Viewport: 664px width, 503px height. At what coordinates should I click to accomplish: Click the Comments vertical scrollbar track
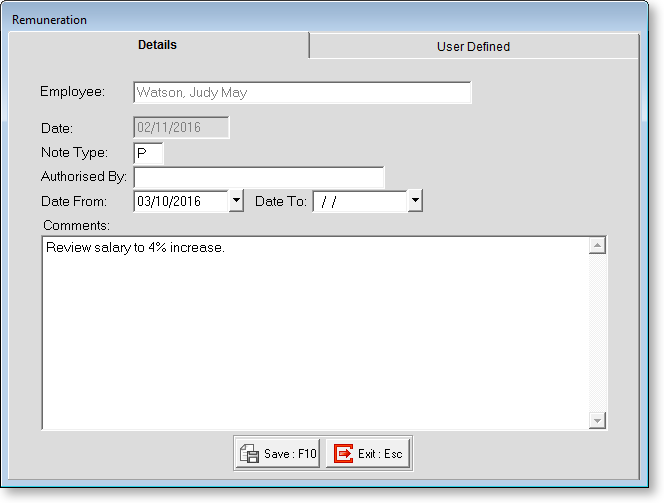(x=598, y=335)
